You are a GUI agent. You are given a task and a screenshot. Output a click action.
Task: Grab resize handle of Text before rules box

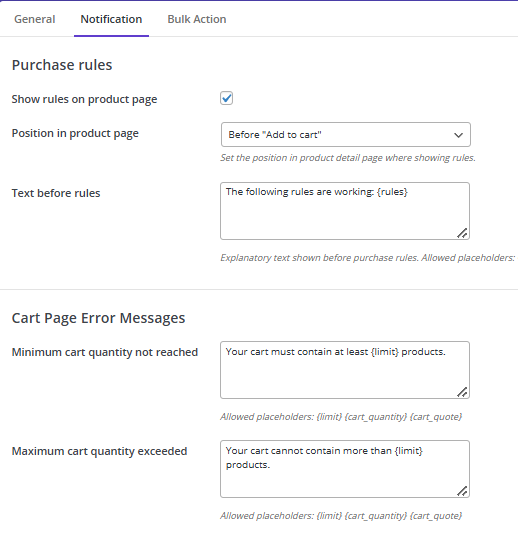[x=462, y=233]
